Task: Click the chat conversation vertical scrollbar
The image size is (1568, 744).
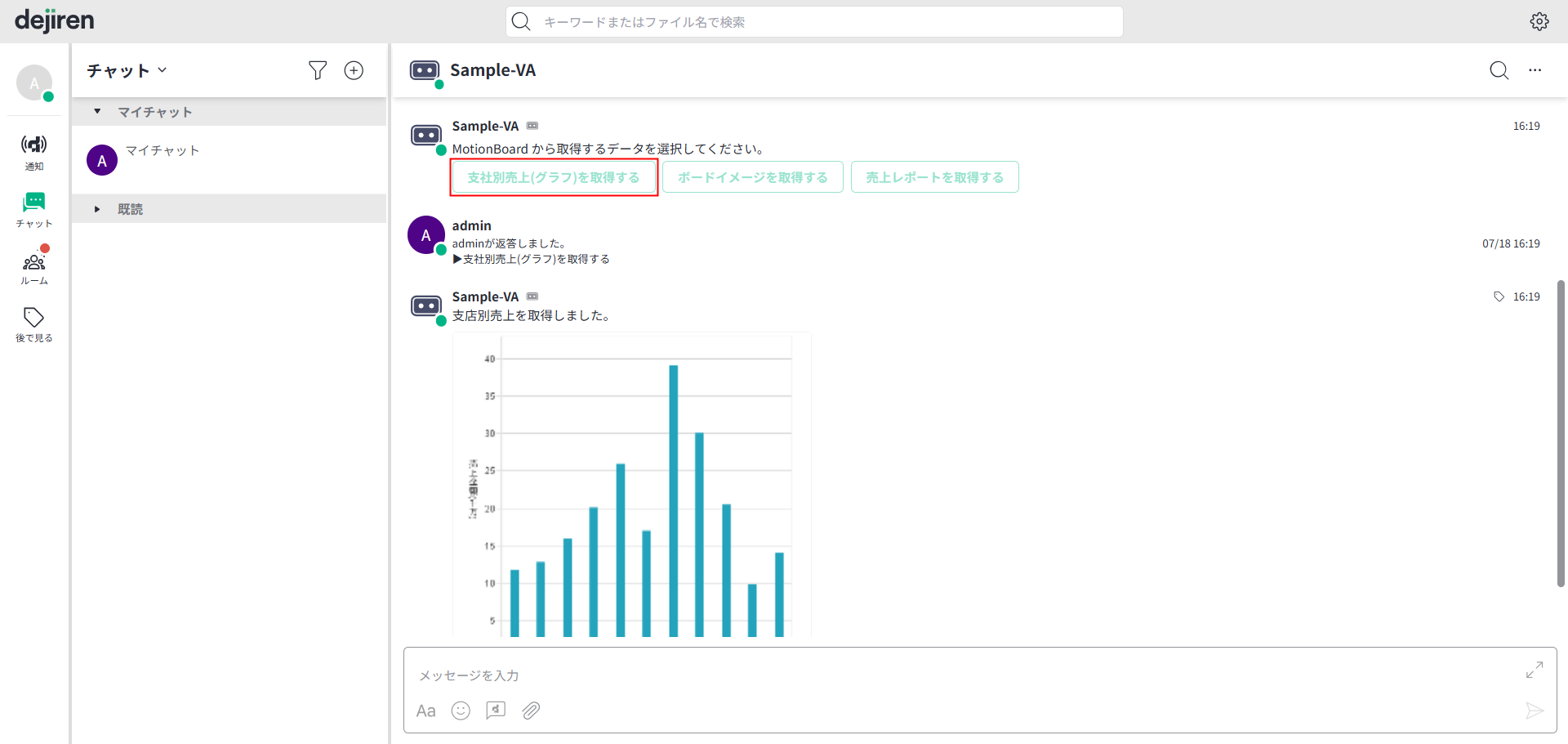Action: click(x=1561, y=433)
